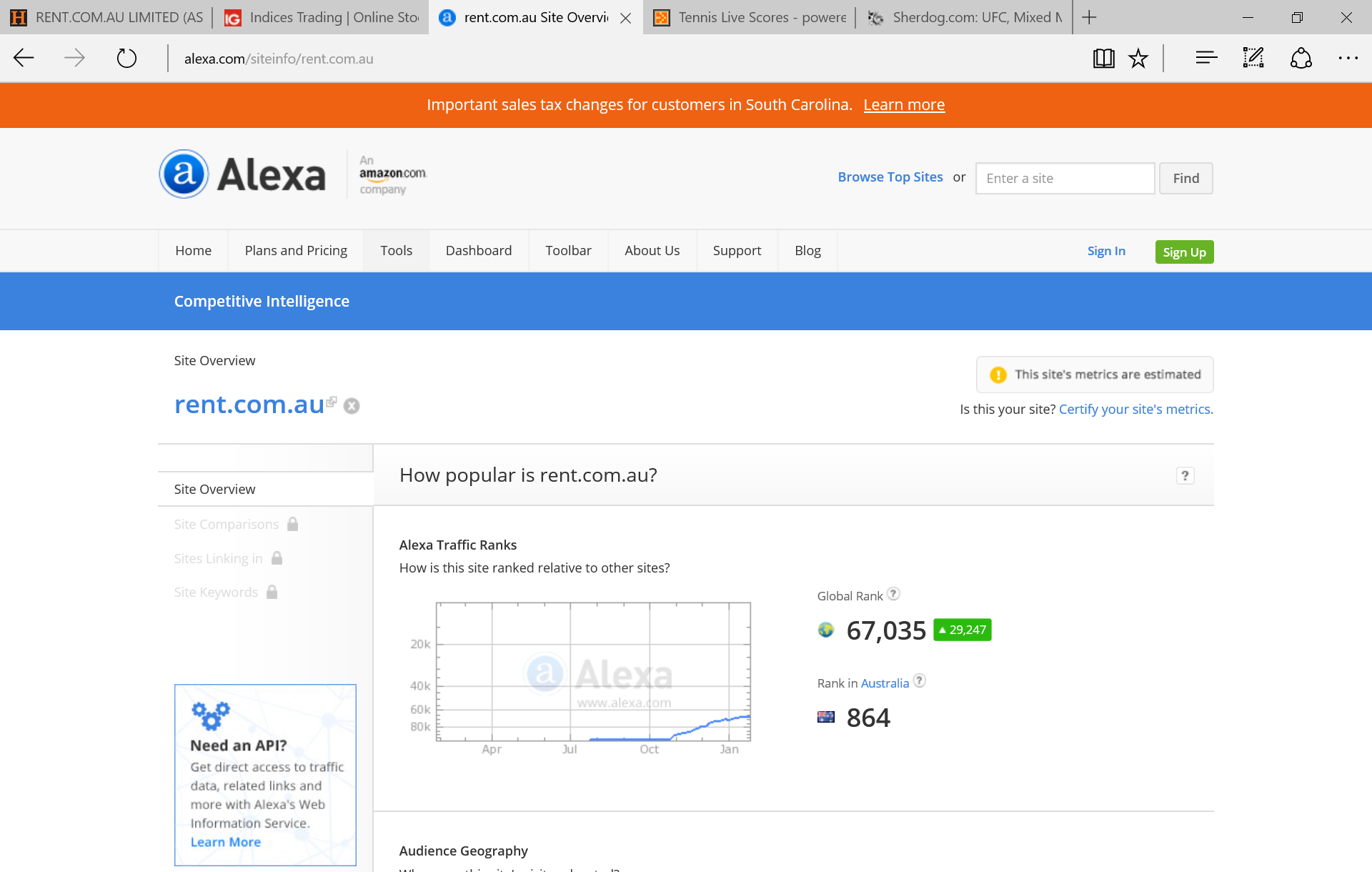The image size is (1372, 872).
Task: Click the Find button
Action: (x=1186, y=178)
